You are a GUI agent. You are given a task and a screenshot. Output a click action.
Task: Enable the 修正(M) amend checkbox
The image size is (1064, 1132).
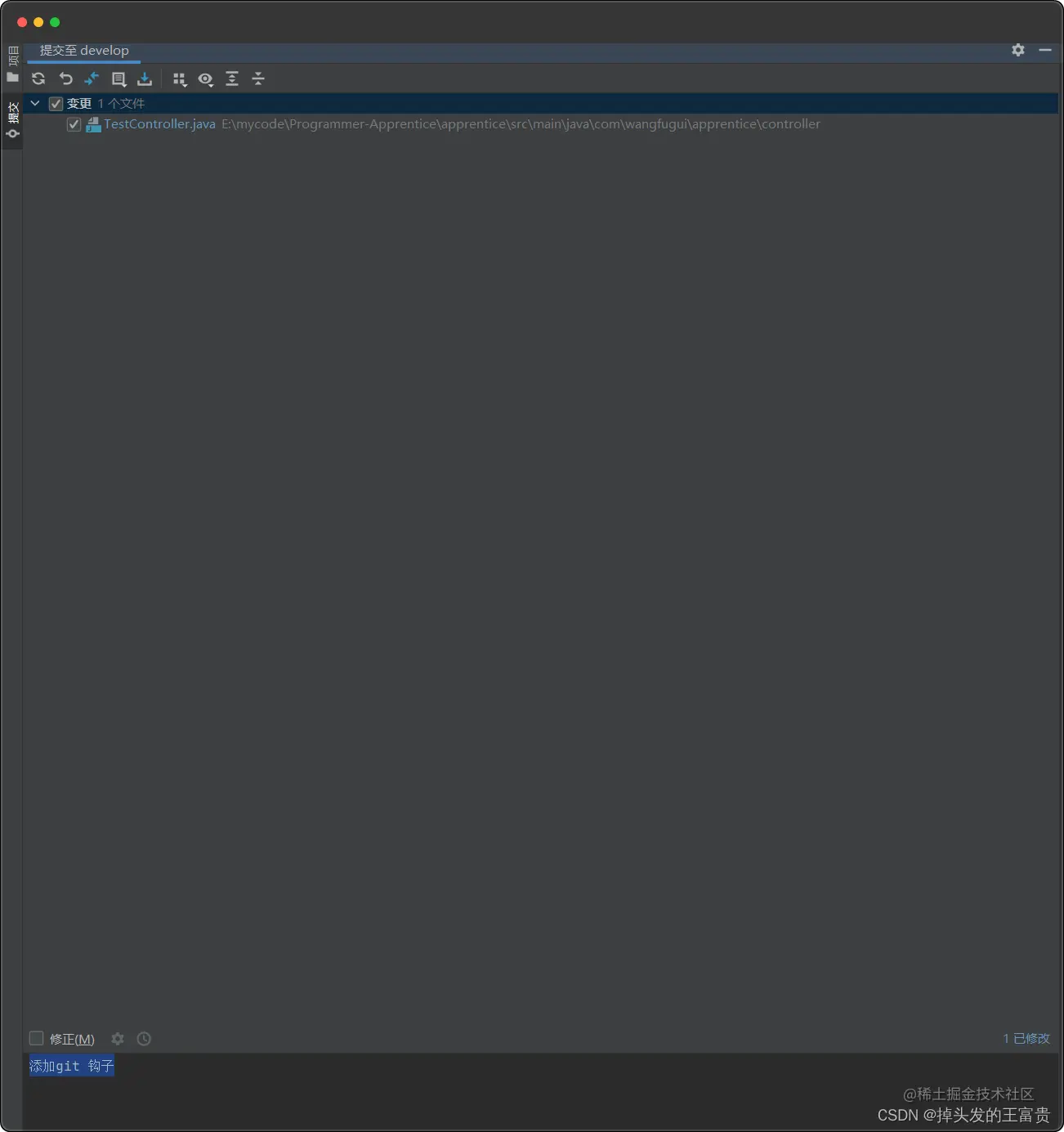point(36,1038)
